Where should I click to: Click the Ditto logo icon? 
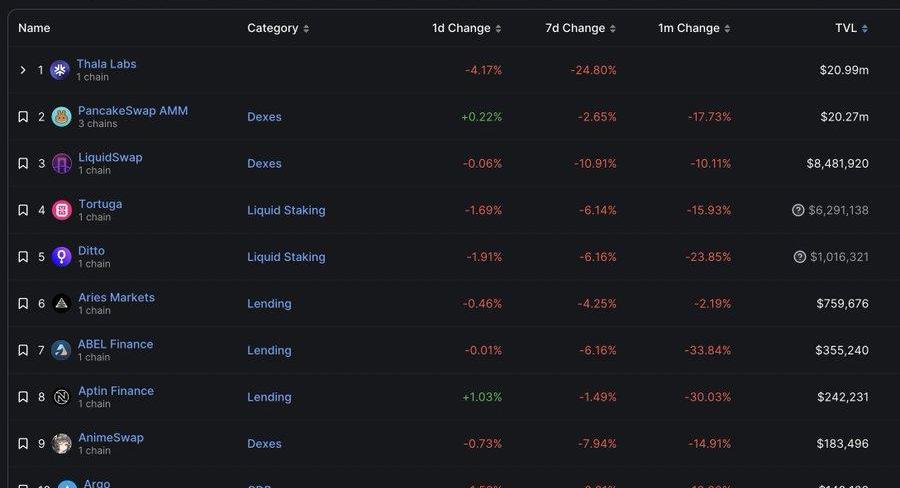click(x=61, y=257)
